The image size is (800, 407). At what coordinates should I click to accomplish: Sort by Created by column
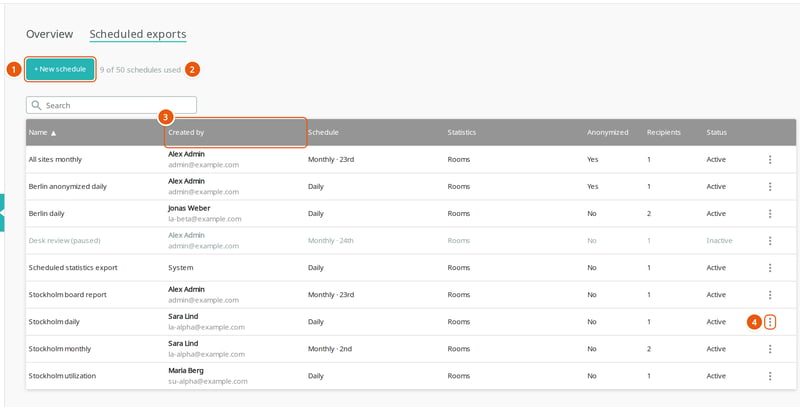pos(186,133)
